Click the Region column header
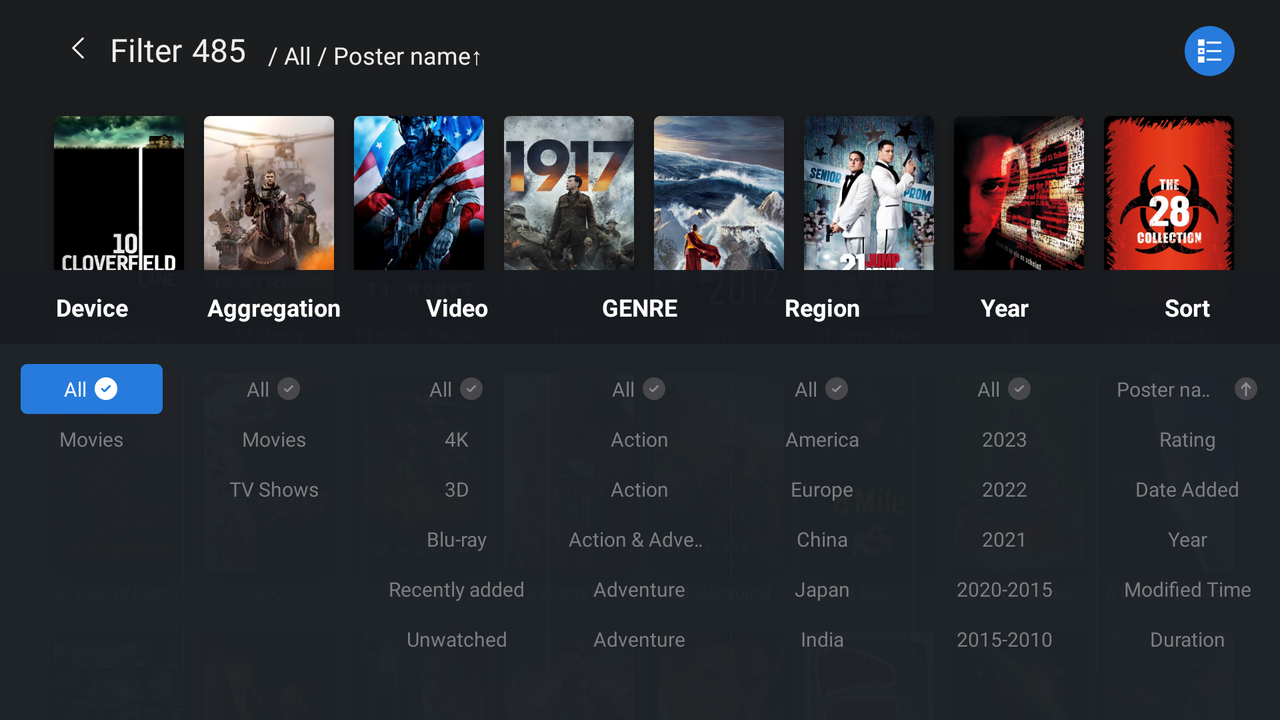 pos(822,309)
